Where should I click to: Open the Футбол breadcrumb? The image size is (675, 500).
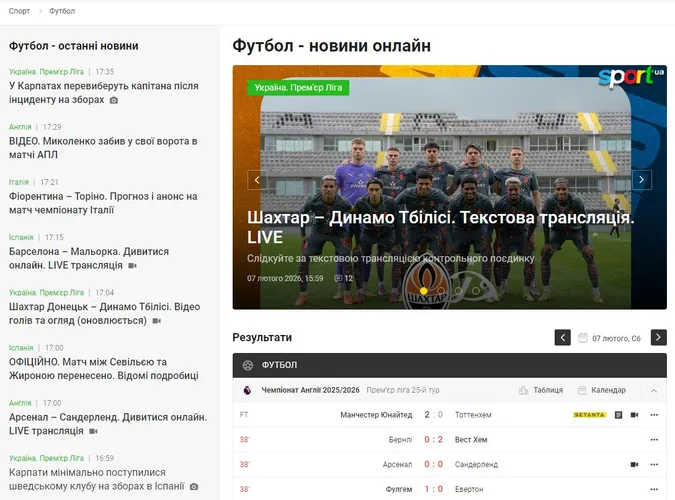click(x=62, y=11)
